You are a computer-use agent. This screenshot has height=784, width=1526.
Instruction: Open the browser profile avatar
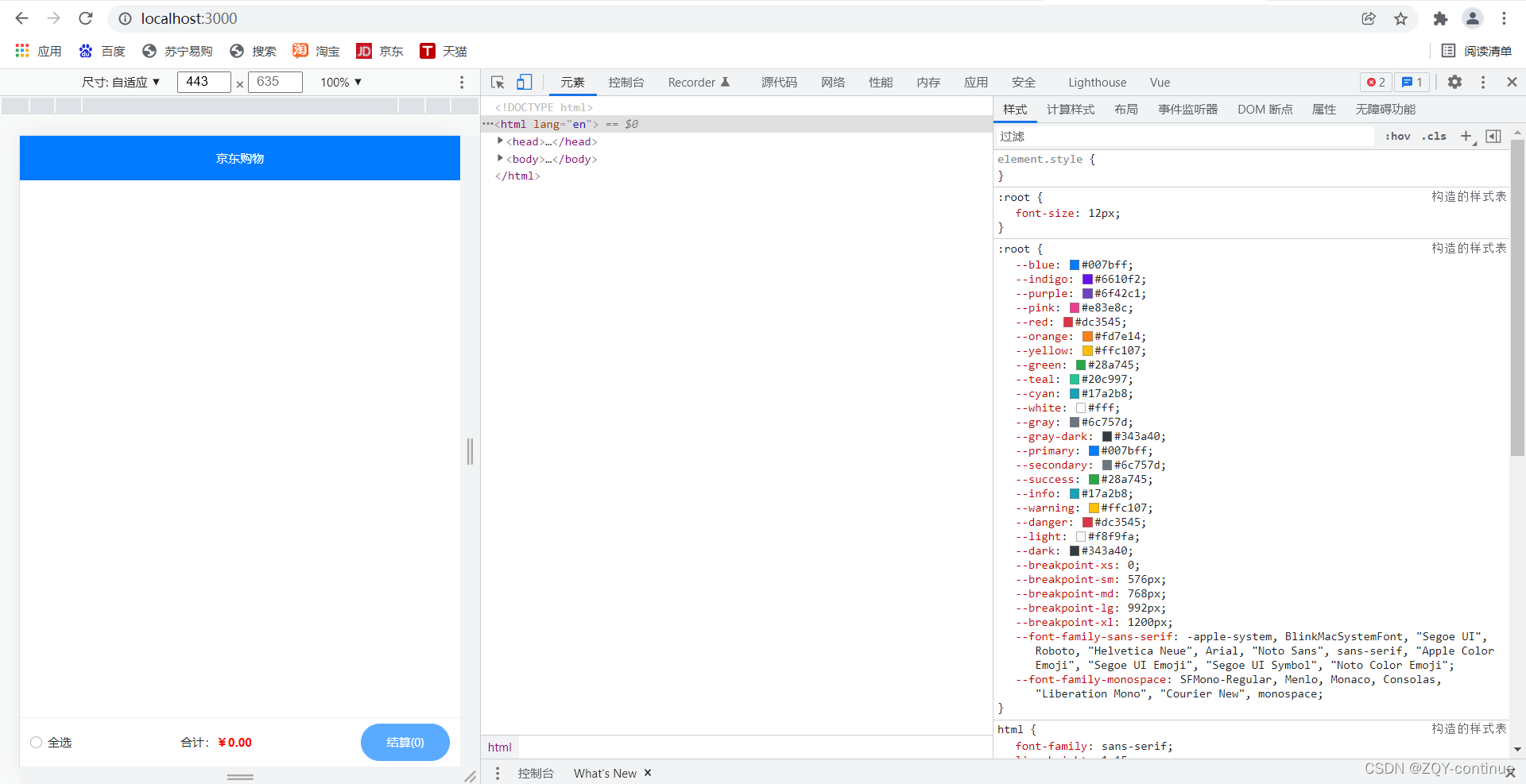[1472, 18]
